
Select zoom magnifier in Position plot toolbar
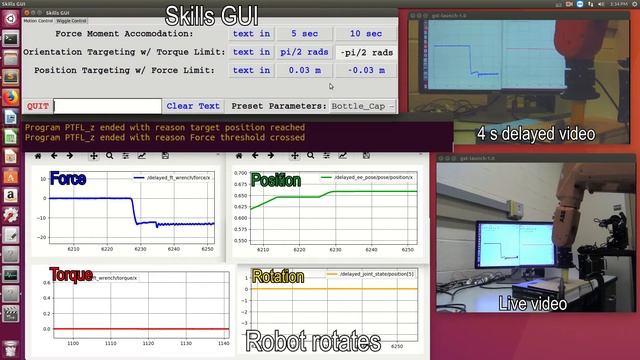311,156
